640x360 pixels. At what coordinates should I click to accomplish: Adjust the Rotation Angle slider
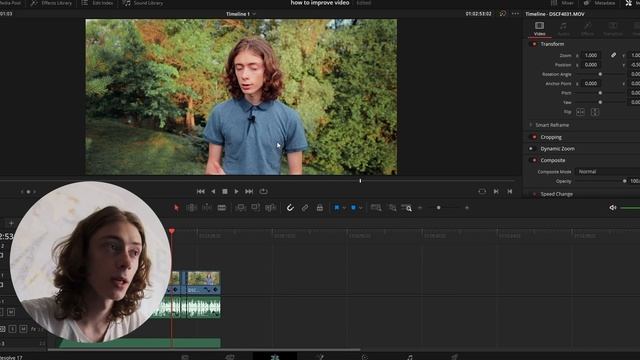pos(600,74)
